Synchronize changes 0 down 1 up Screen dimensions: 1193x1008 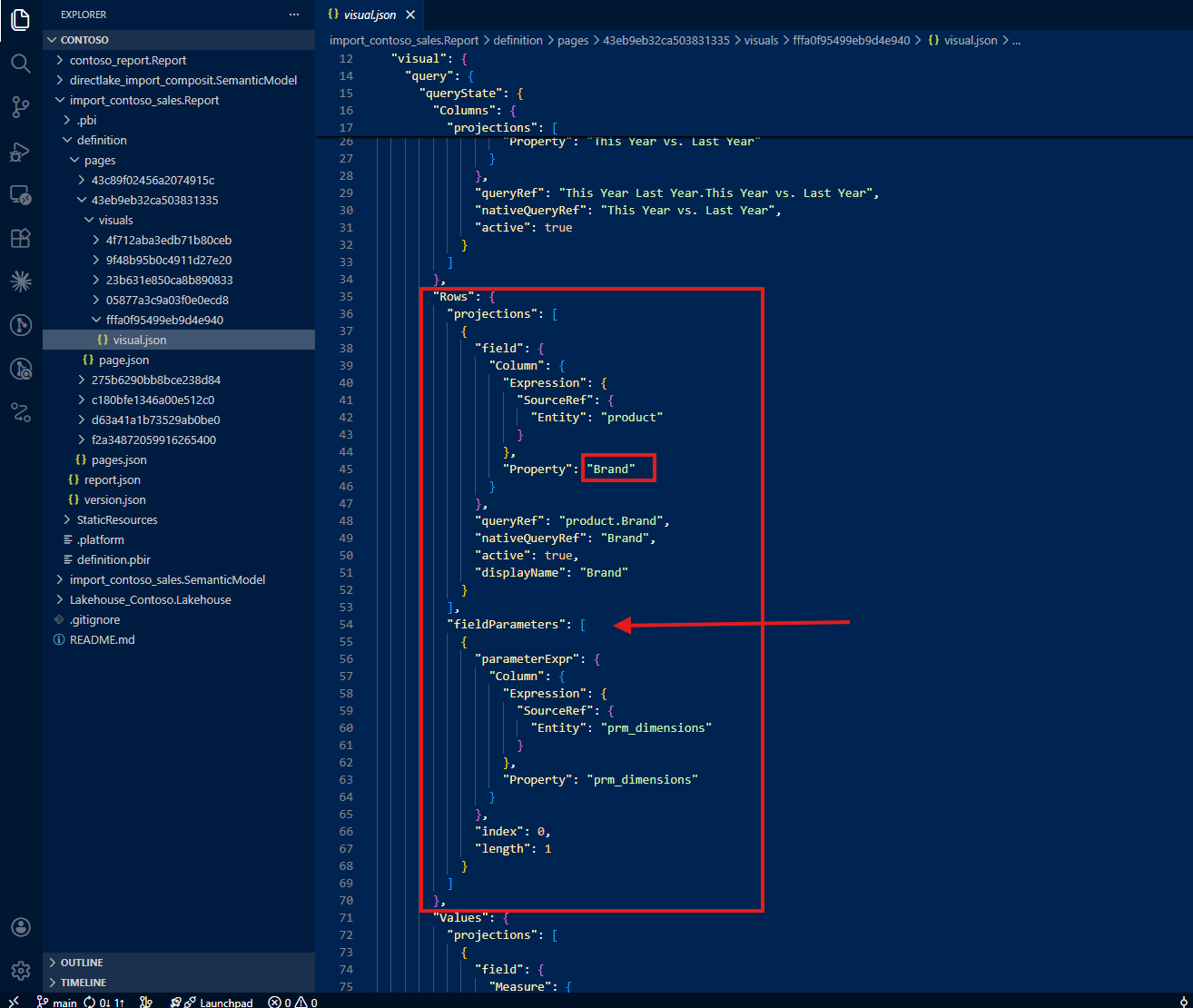point(104,1003)
